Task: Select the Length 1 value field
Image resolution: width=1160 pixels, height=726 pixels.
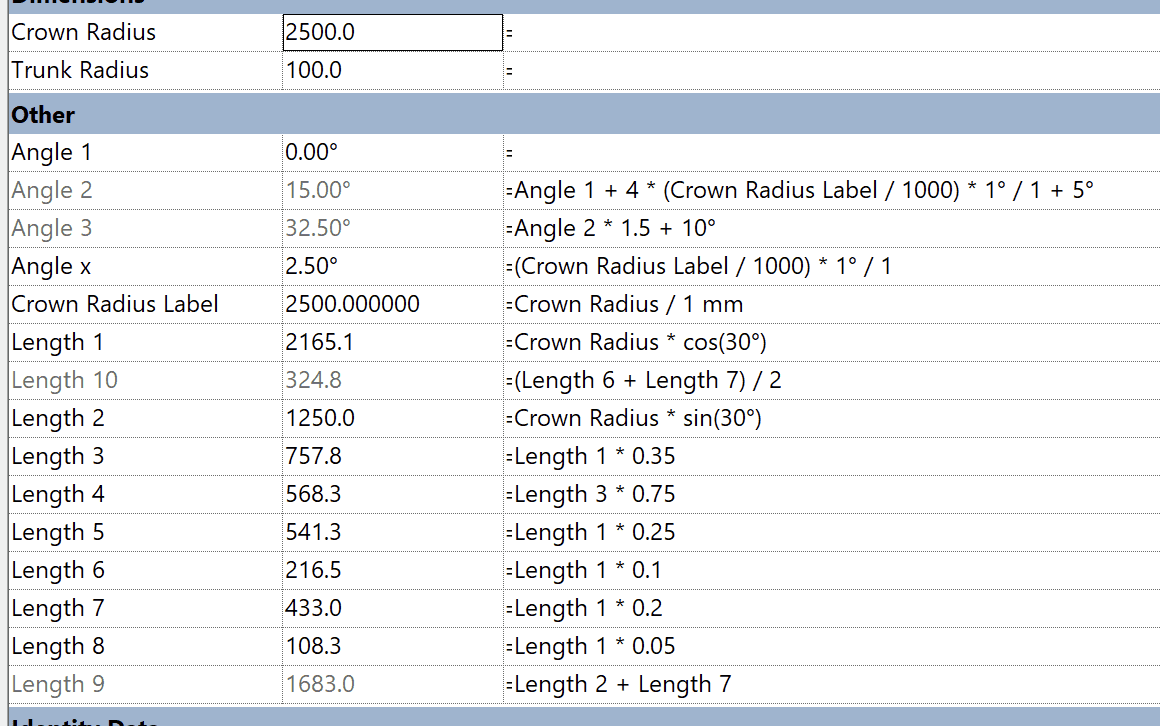Action: 390,342
